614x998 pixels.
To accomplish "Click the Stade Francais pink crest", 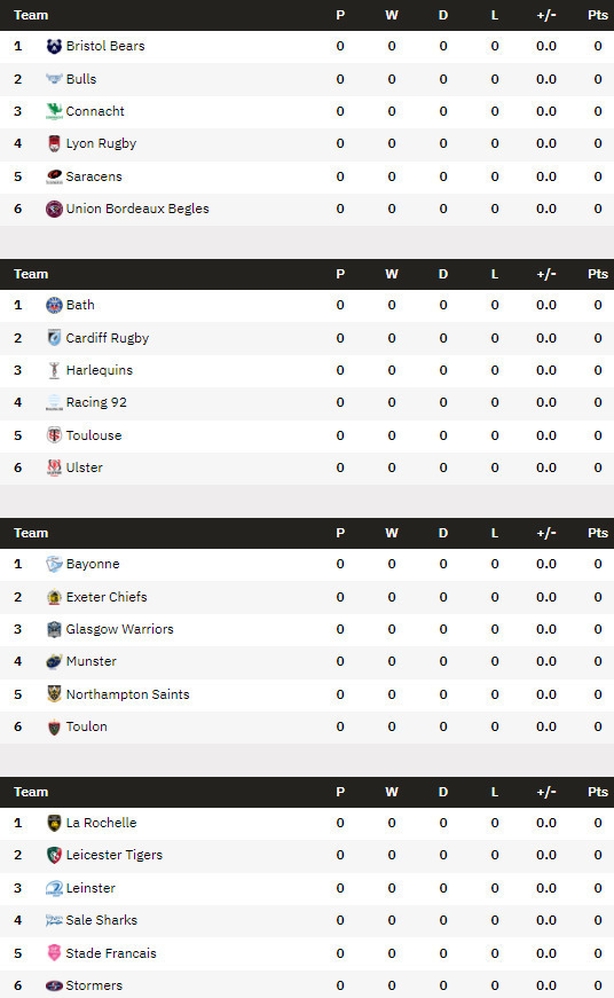I will click(x=54, y=953).
